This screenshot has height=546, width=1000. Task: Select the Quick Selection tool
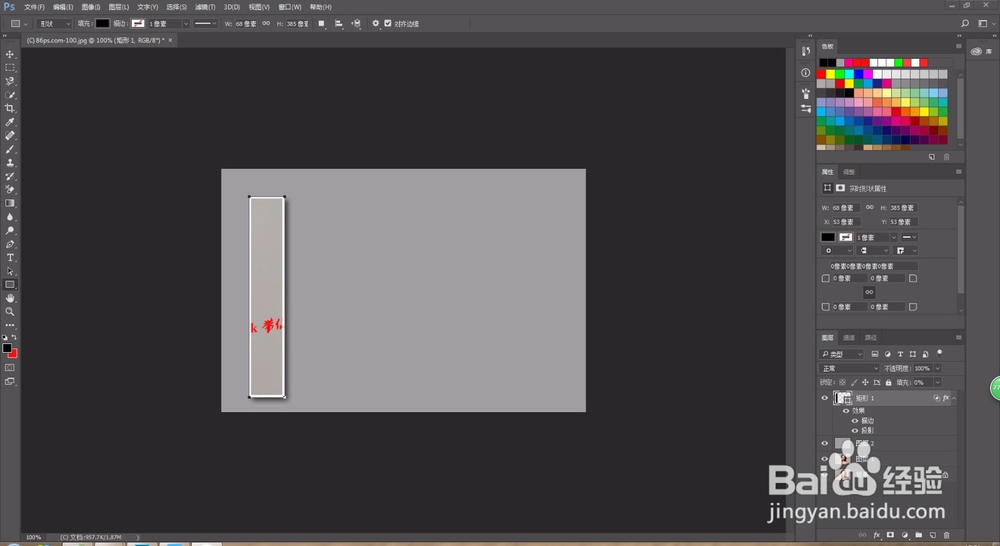[x=10, y=94]
